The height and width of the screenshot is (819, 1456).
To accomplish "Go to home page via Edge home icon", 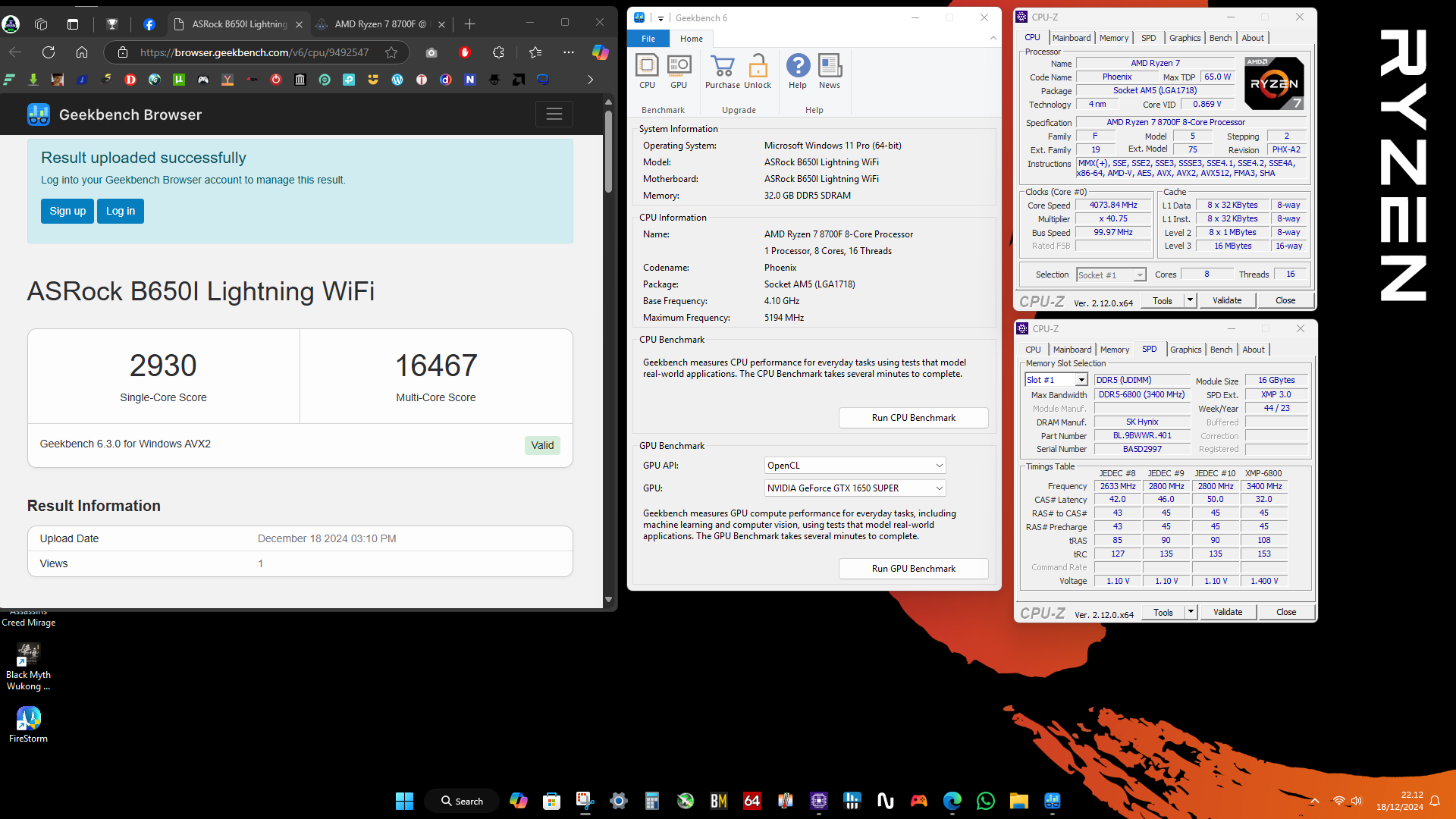I will click(x=82, y=52).
